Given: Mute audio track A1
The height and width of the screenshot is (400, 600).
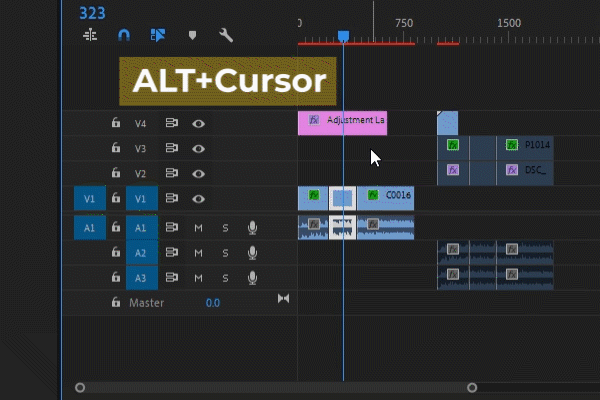Looking at the screenshot, I should click(x=198, y=228).
